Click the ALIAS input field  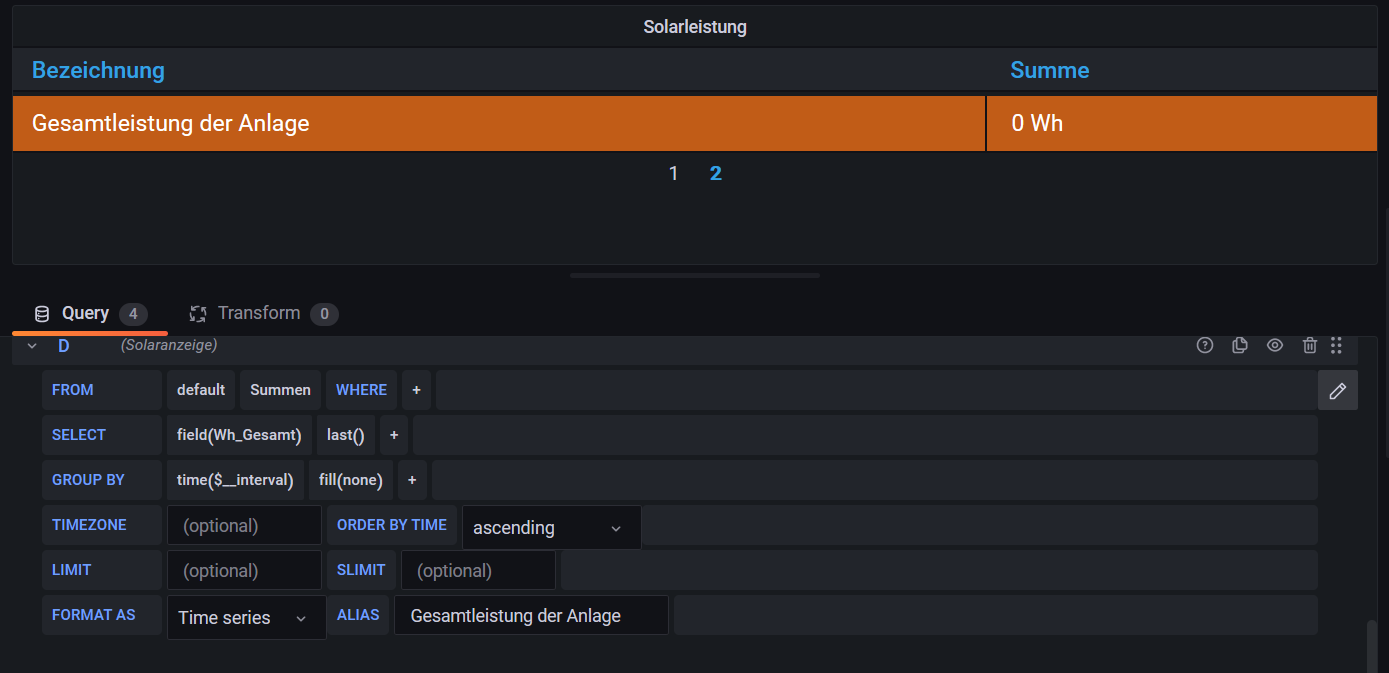[x=530, y=616]
